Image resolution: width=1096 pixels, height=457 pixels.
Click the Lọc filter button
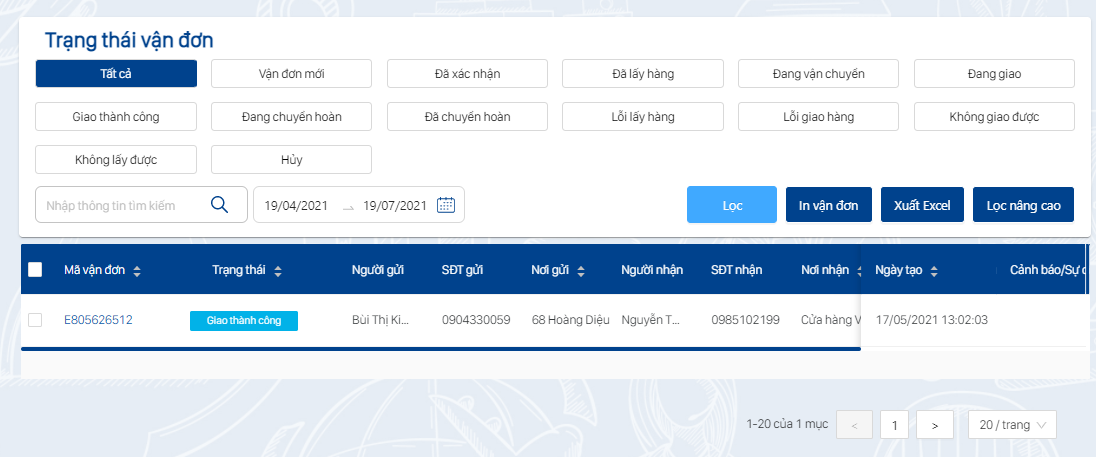732,205
